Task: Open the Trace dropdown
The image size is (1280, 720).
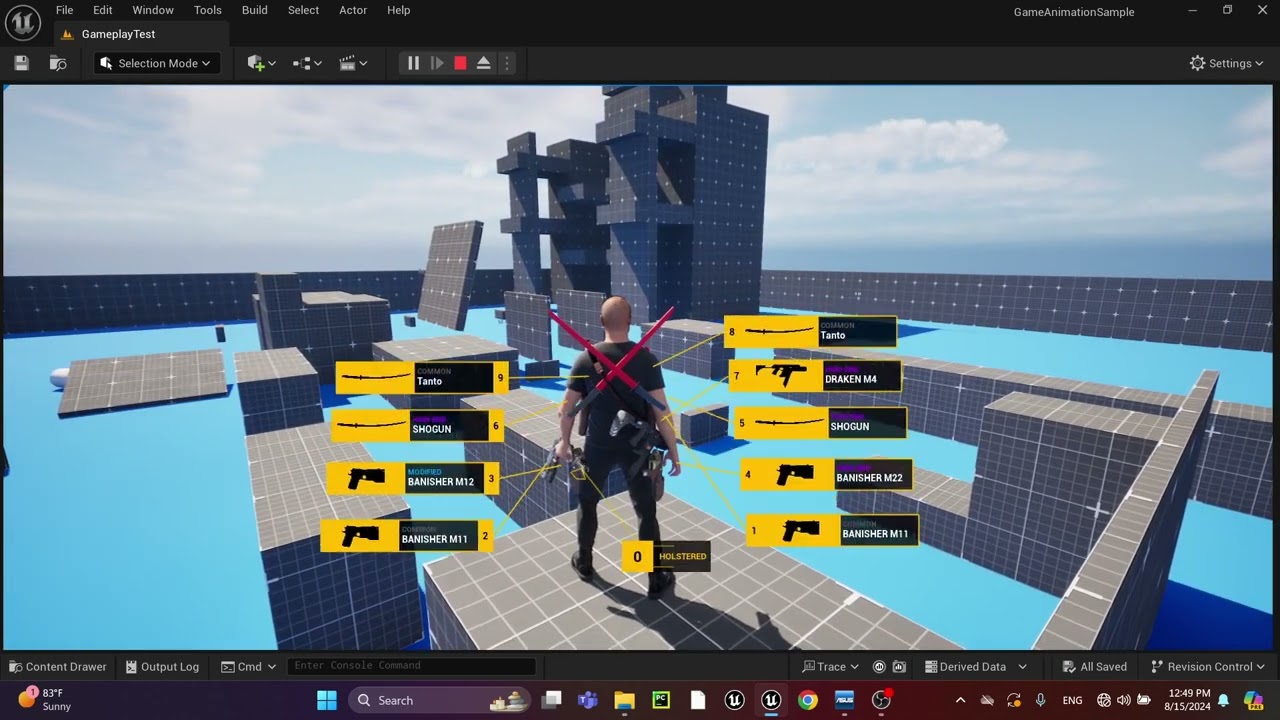Action: pos(831,667)
